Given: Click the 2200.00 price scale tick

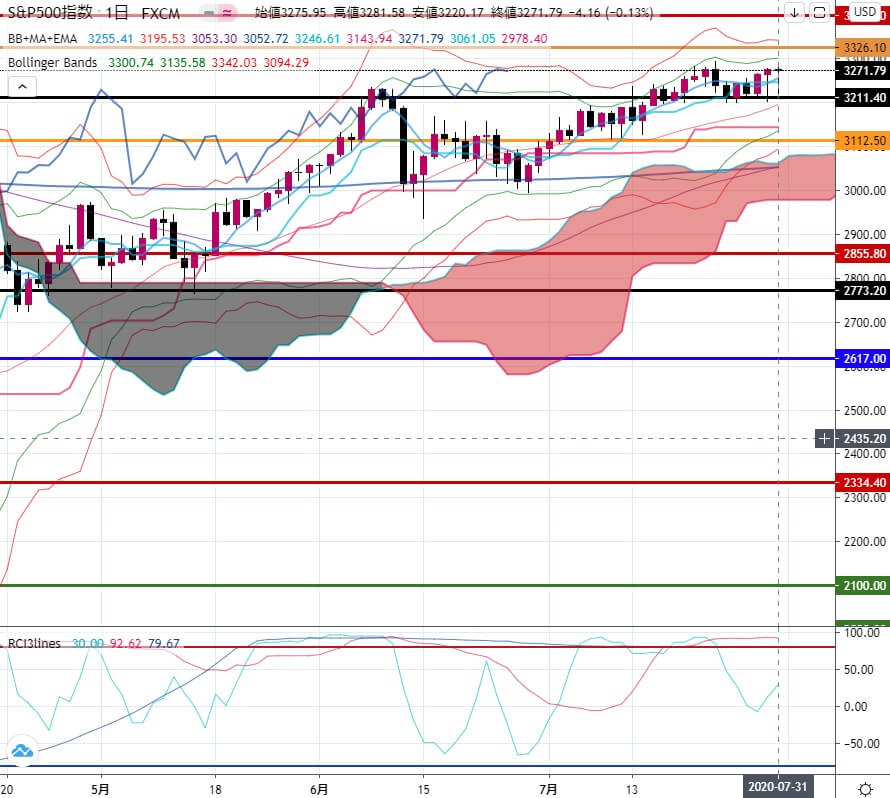Looking at the screenshot, I should (x=864, y=541).
